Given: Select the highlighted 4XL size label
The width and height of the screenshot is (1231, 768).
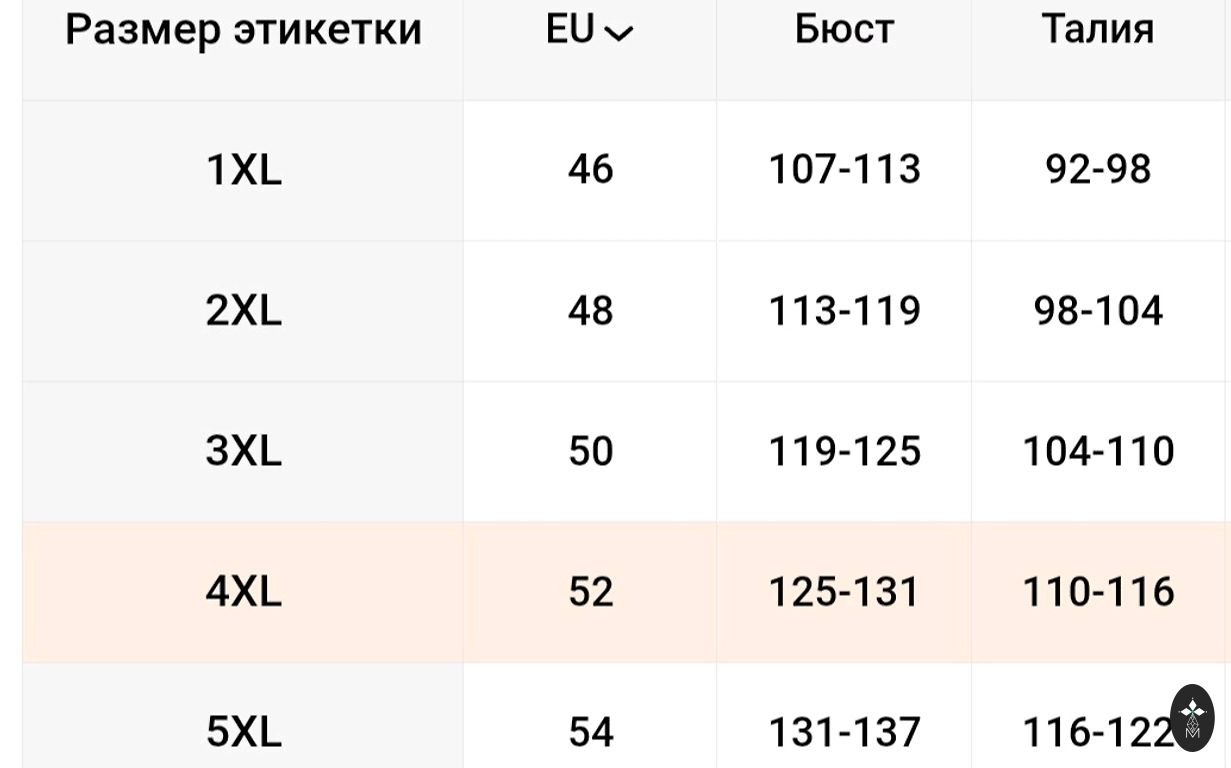Looking at the screenshot, I should [243, 592].
